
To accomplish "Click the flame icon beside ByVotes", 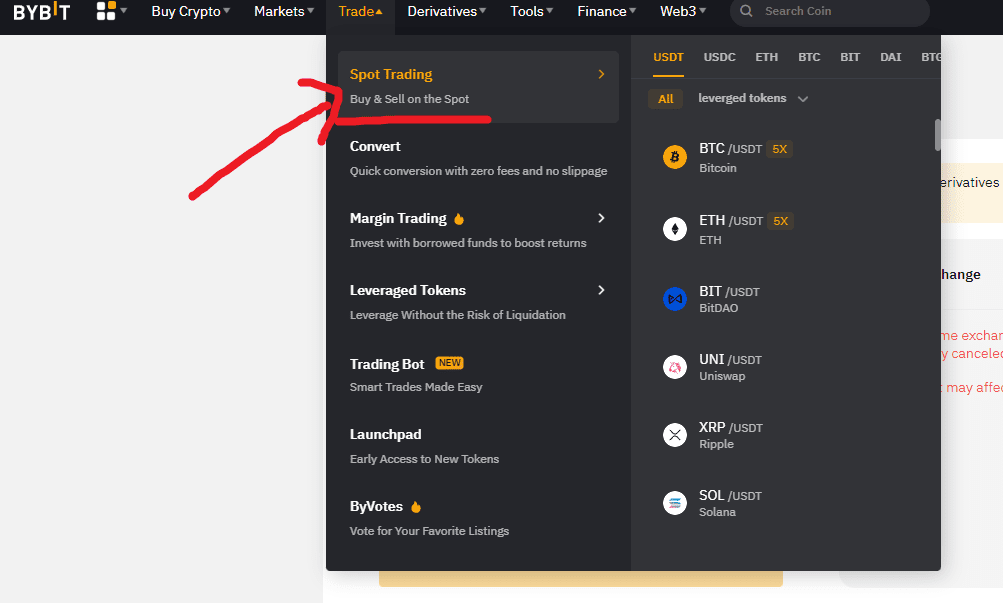I will coord(416,506).
